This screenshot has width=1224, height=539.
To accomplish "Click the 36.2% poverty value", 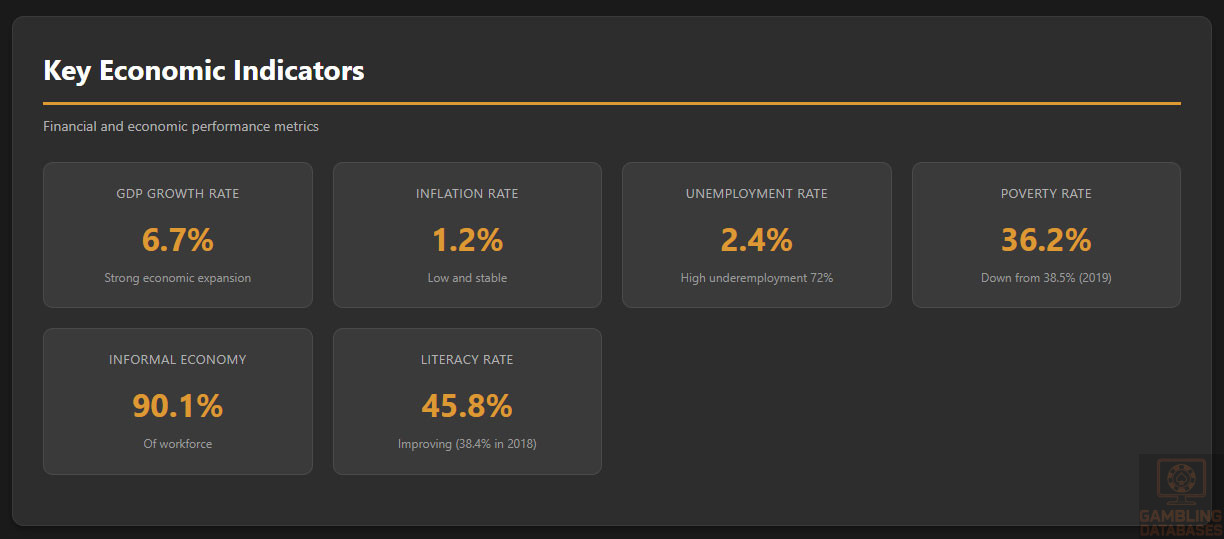I will 1046,240.
